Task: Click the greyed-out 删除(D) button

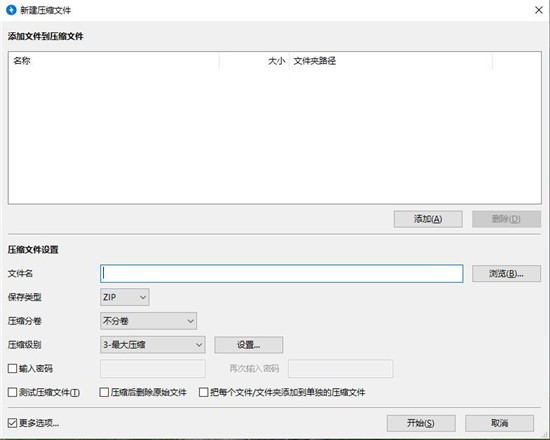Action: click(x=506, y=219)
